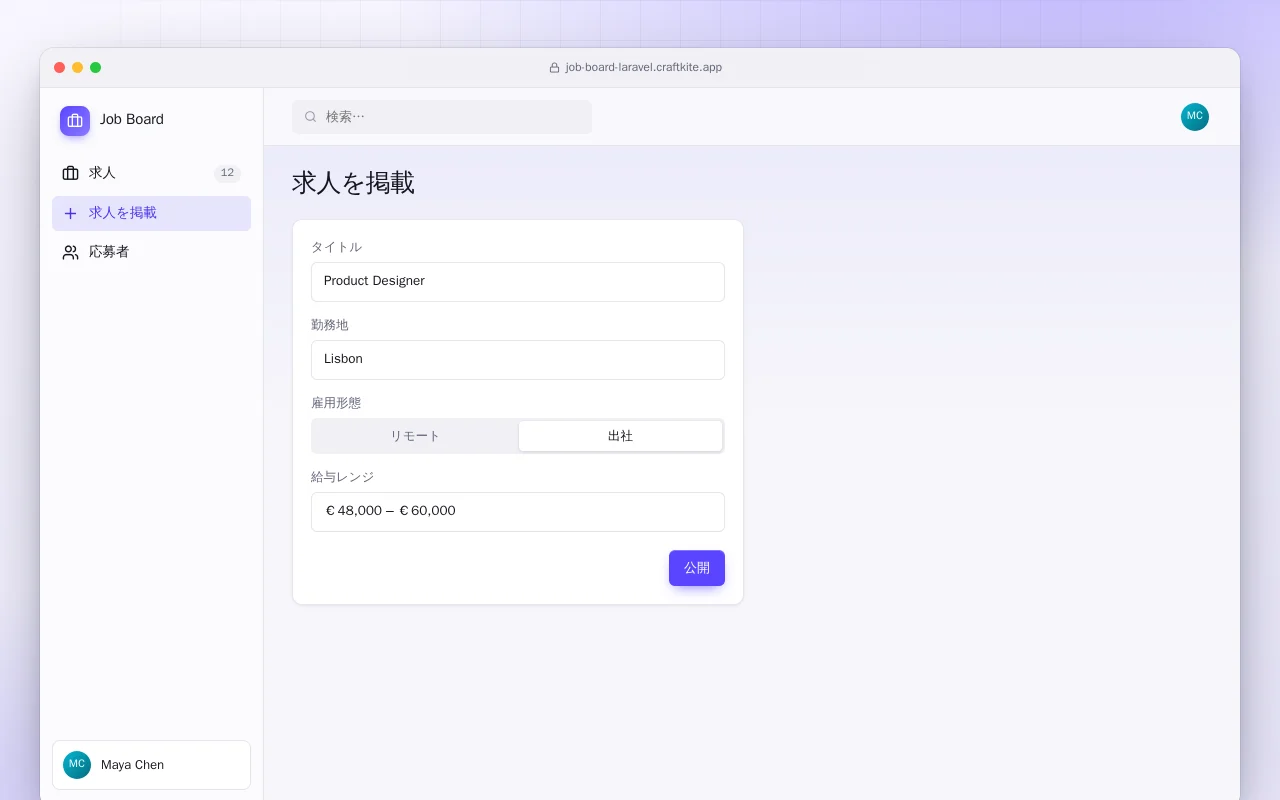
Task: Click the 給与レンジ label
Action: [x=342, y=477]
